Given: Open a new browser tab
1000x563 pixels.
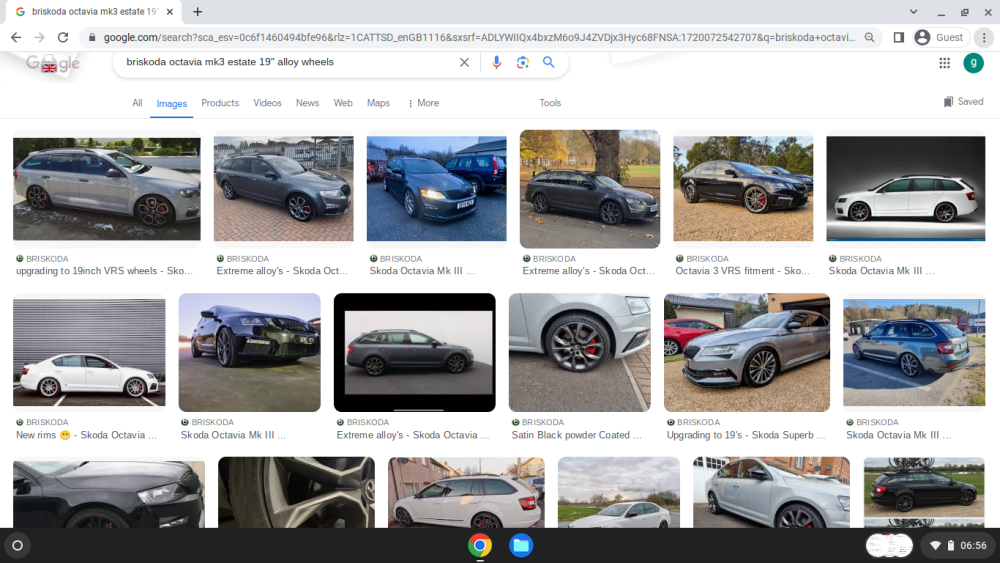Looking at the screenshot, I should click(x=198, y=11).
